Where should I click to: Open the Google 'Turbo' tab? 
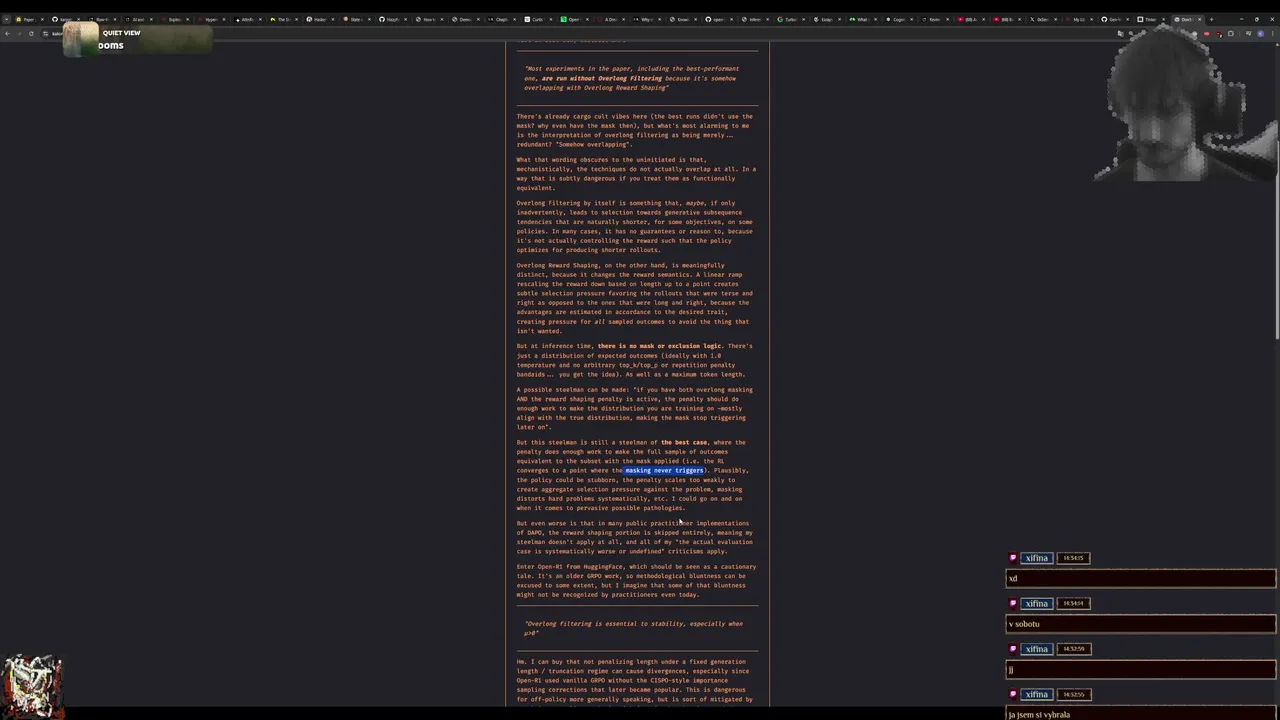click(790, 19)
